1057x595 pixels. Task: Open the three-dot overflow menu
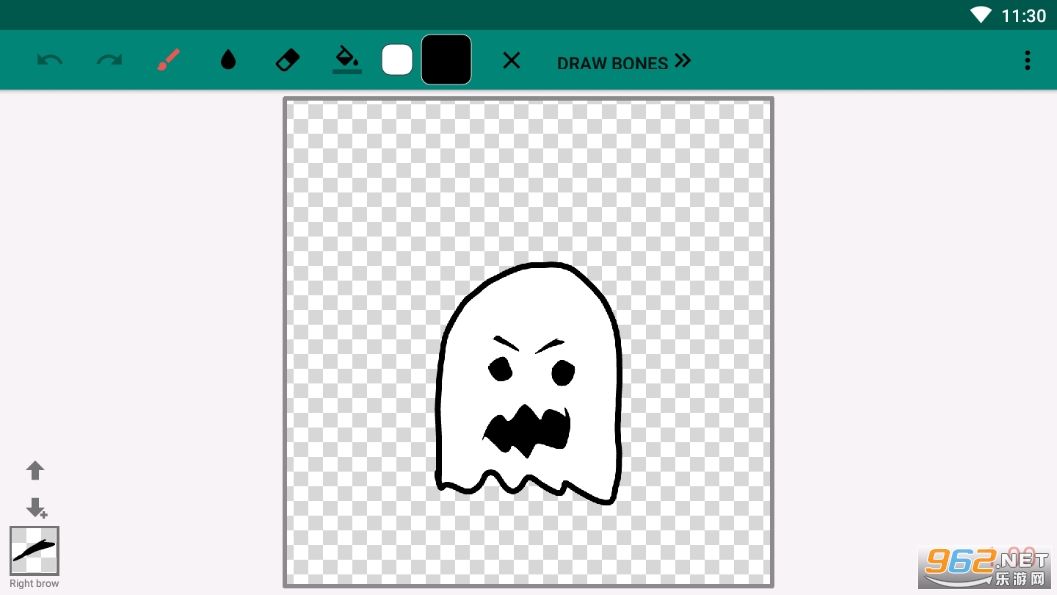pos(1027,61)
